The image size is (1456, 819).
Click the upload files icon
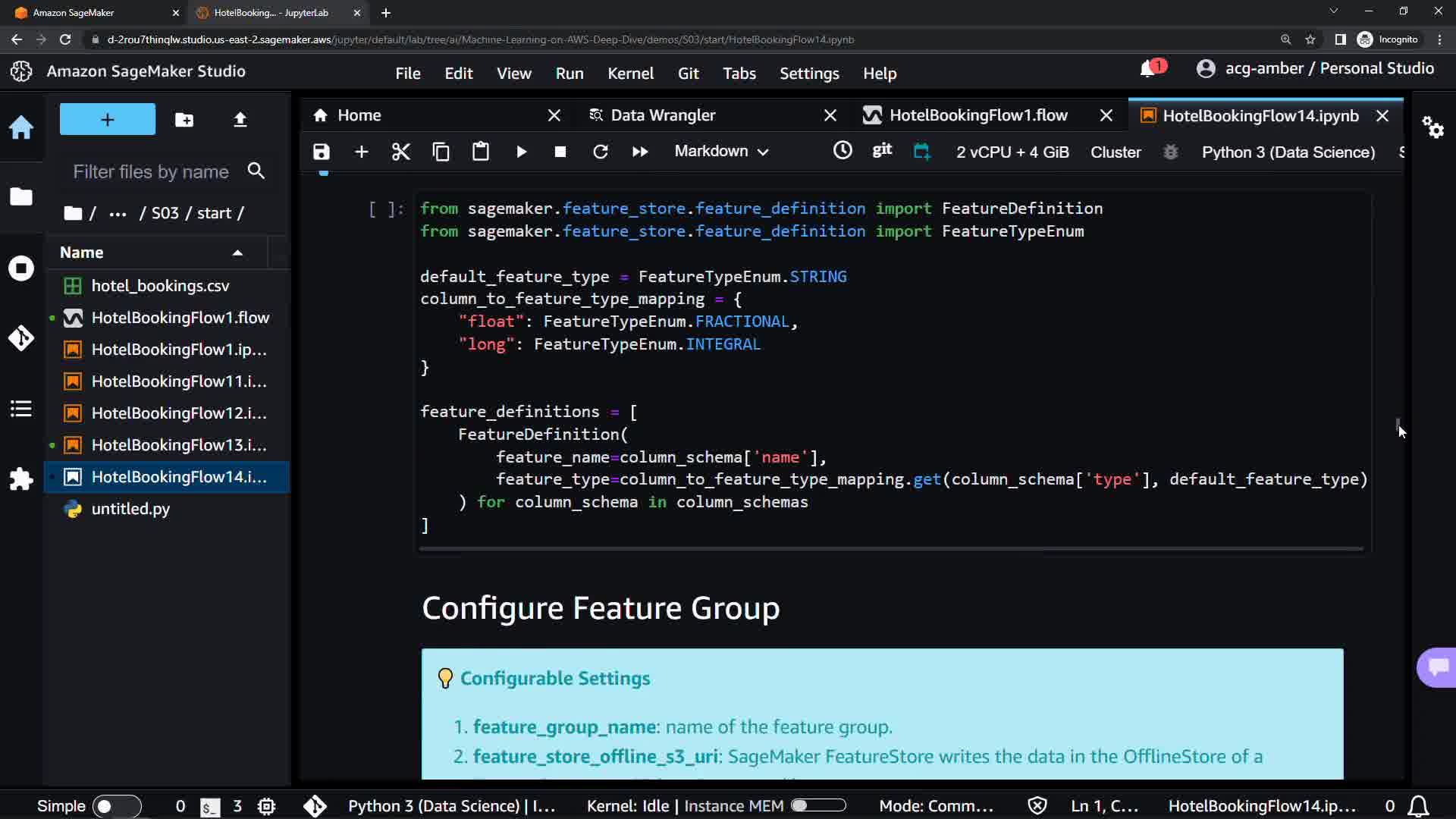(240, 120)
